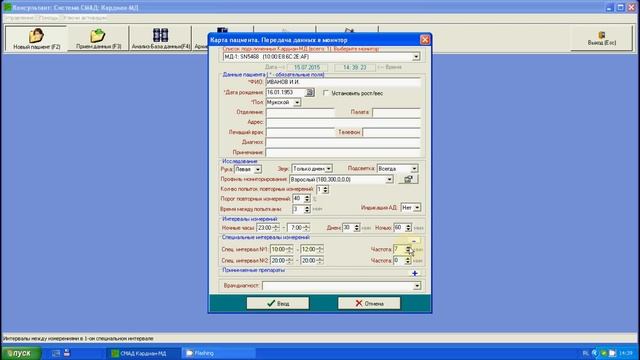Click the Ввод confirm button
This screenshot has height=360, width=640.
click(x=278, y=303)
